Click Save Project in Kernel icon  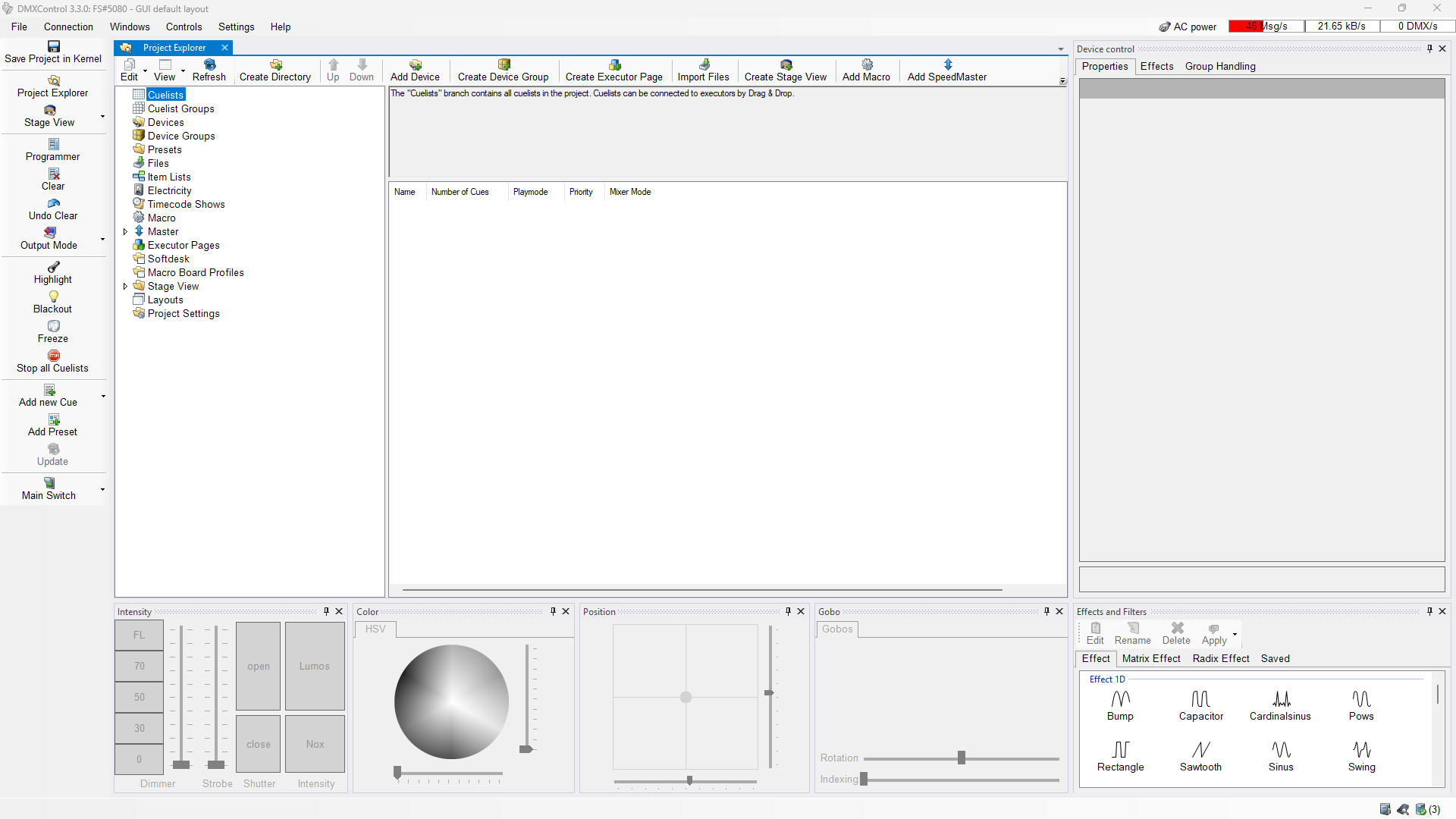53,46
